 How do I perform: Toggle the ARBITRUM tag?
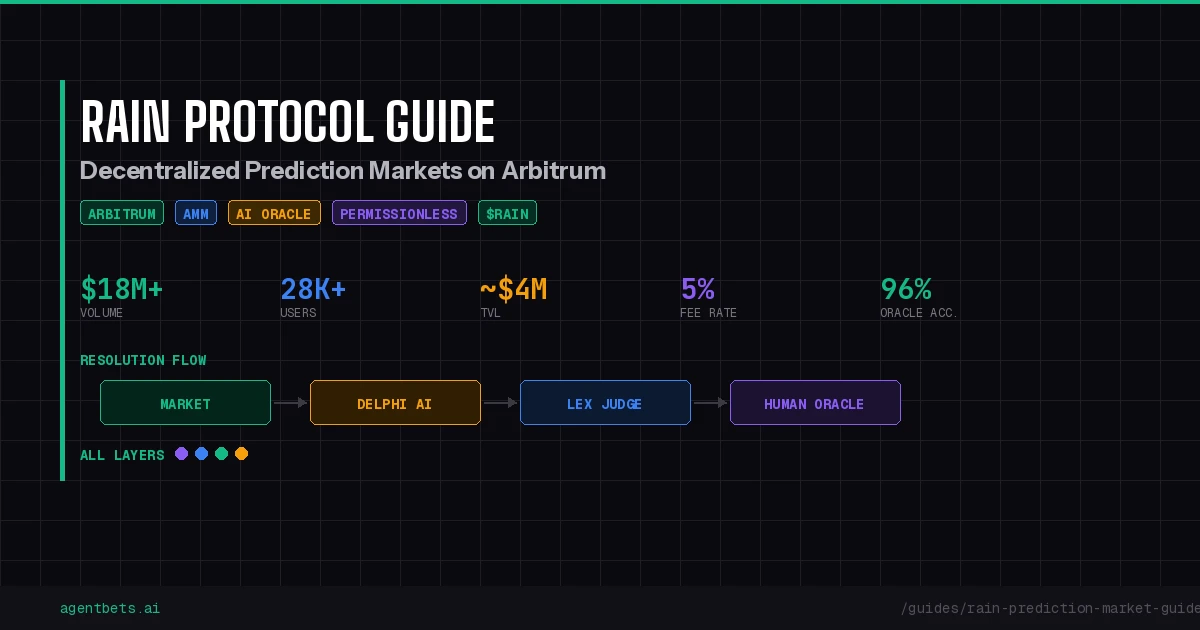pos(122,212)
